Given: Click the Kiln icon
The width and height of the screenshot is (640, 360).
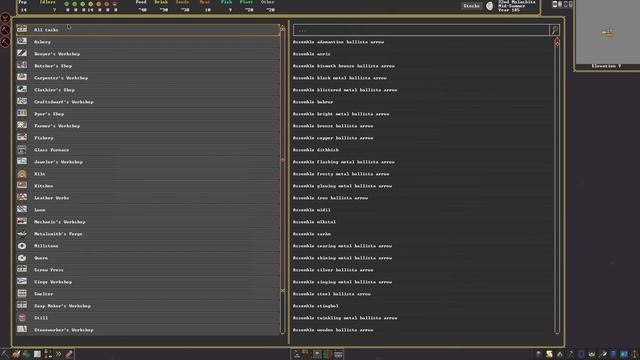Looking at the screenshot, I should tap(22, 173).
